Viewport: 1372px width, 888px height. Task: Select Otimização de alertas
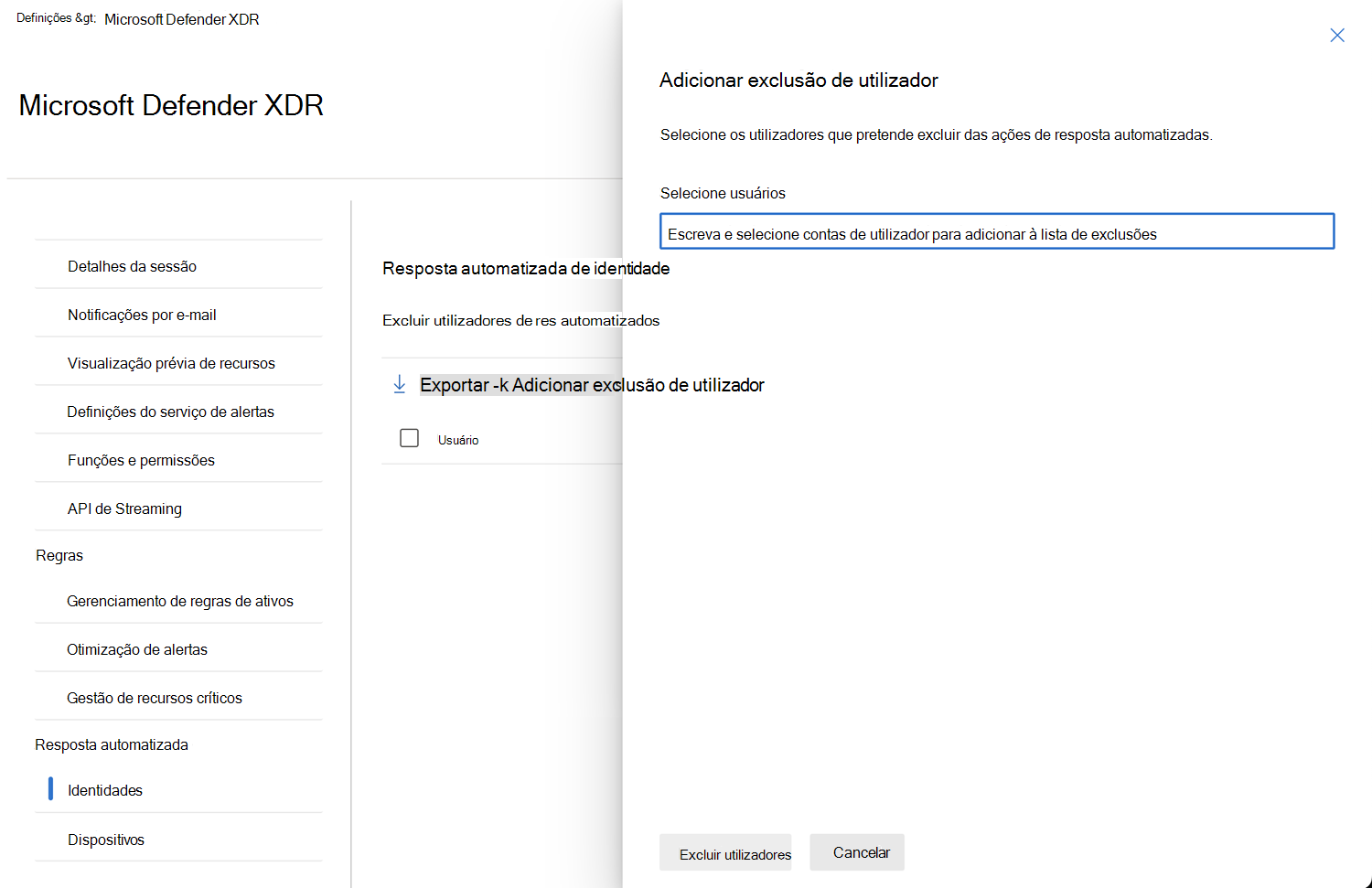tap(137, 649)
